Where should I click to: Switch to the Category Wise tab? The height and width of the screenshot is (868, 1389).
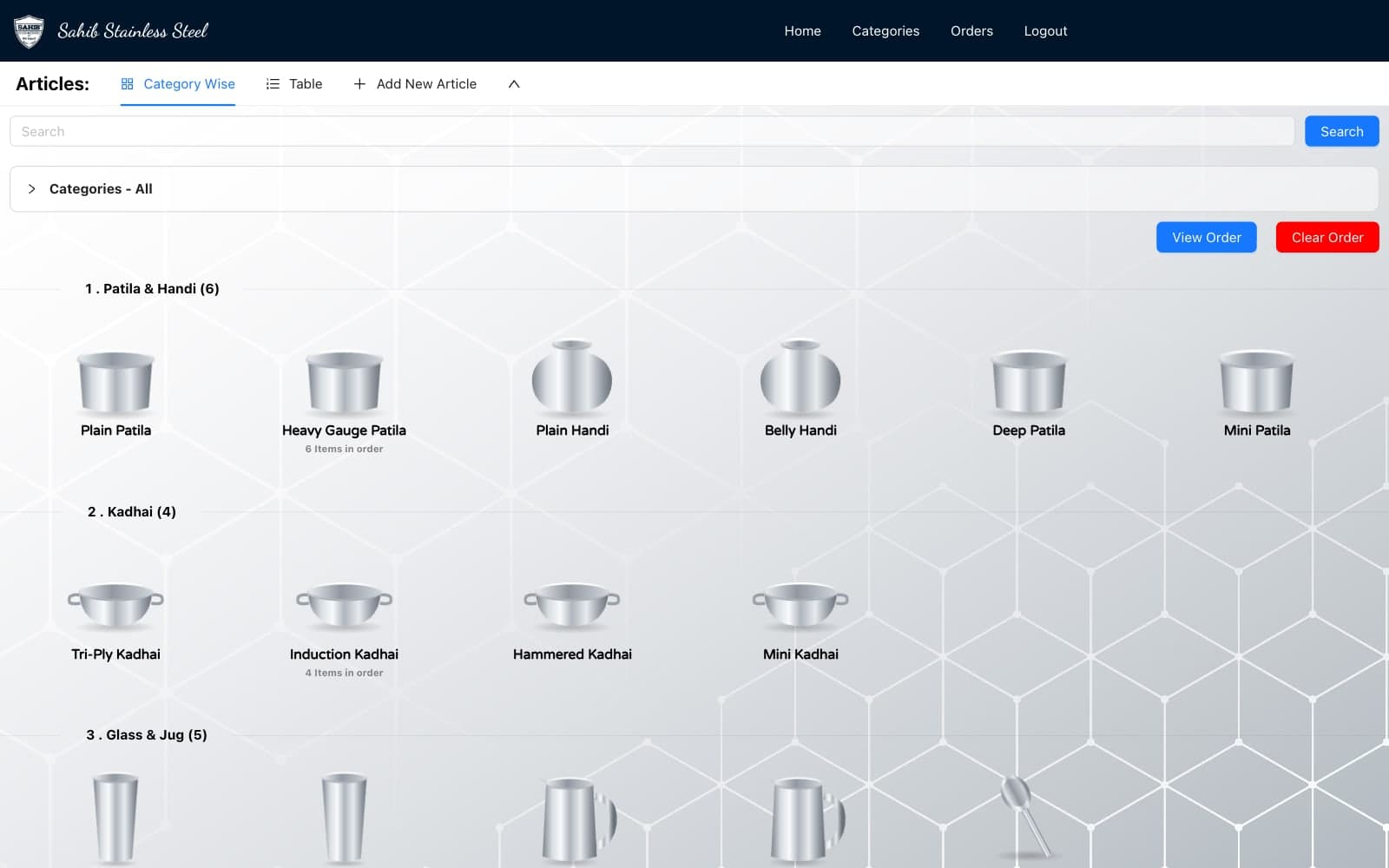click(x=178, y=84)
